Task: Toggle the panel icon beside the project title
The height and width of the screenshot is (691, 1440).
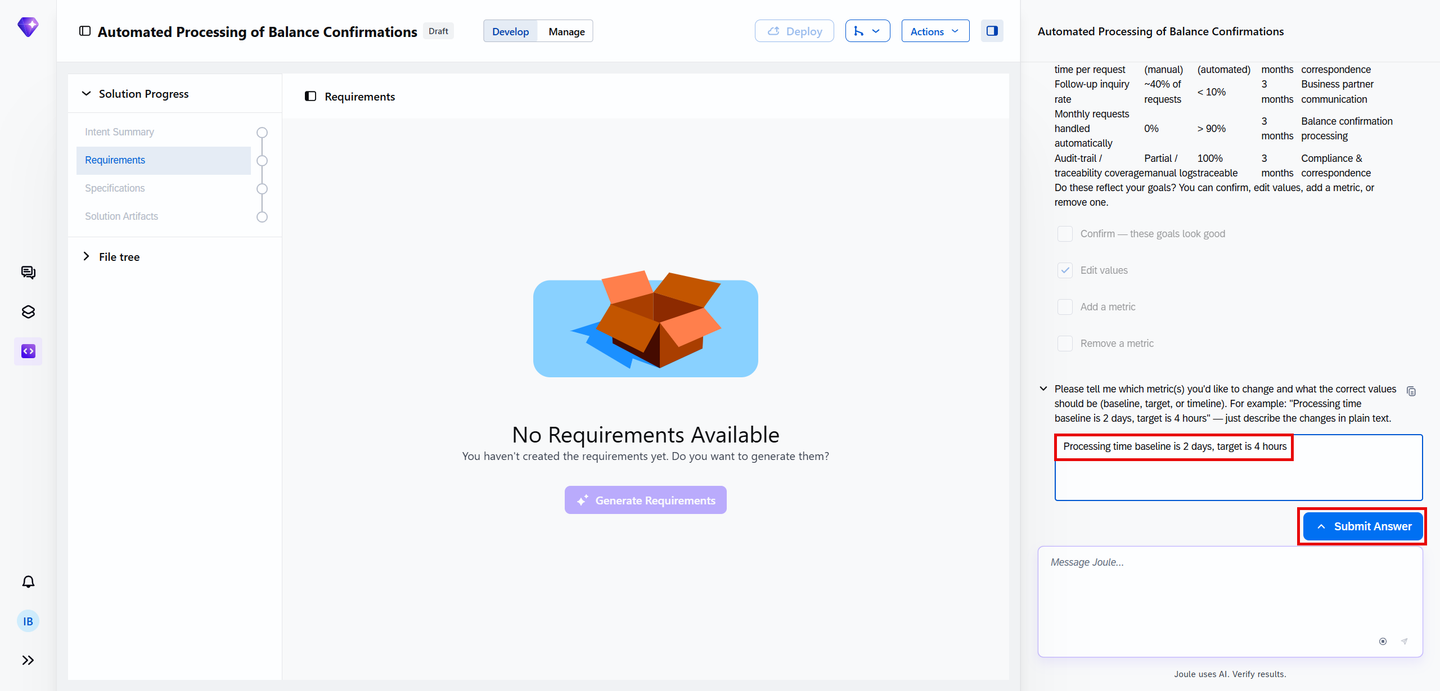Action: [x=85, y=32]
